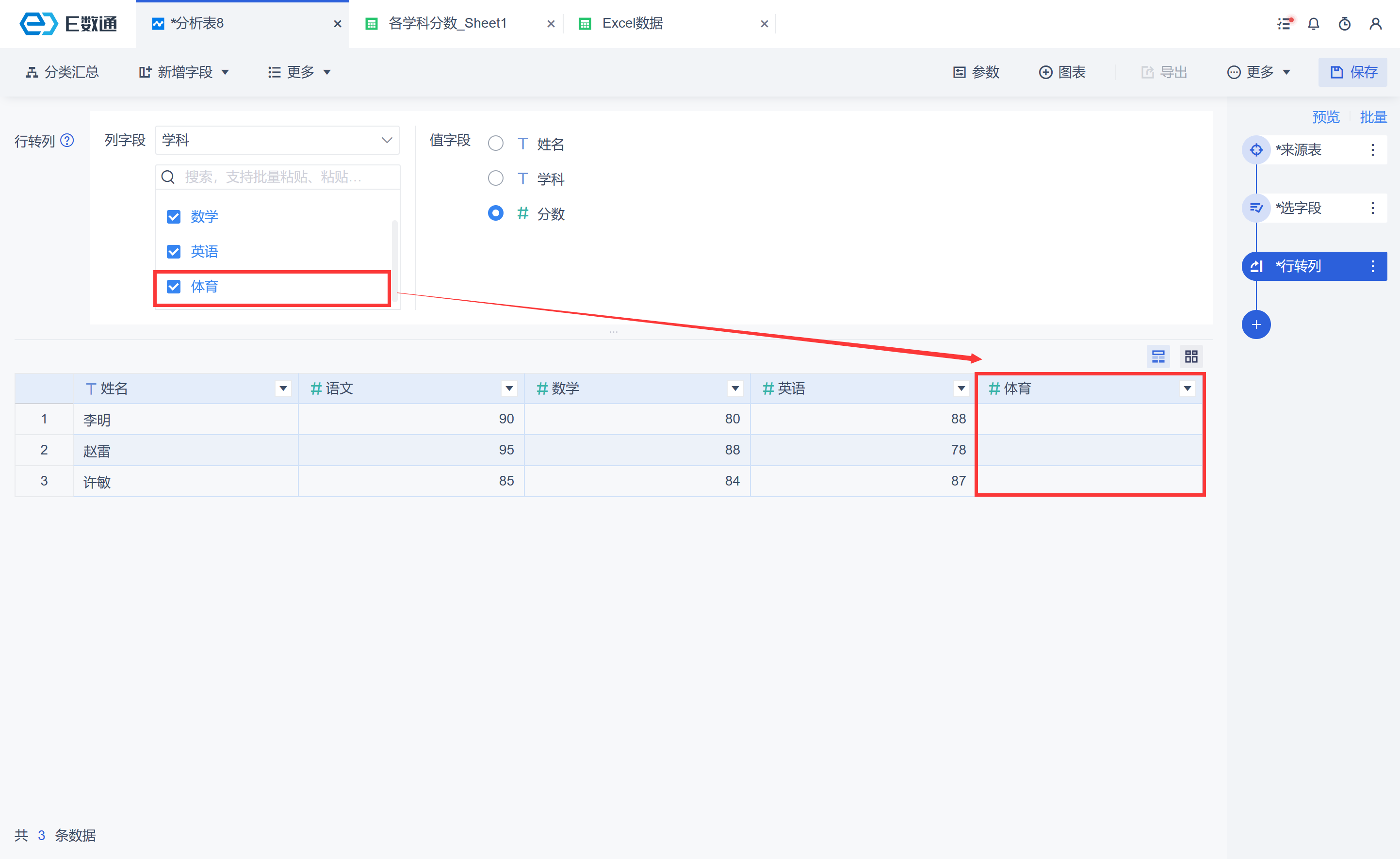
Task: Open the task list icon with red dot
Action: pos(1284,24)
